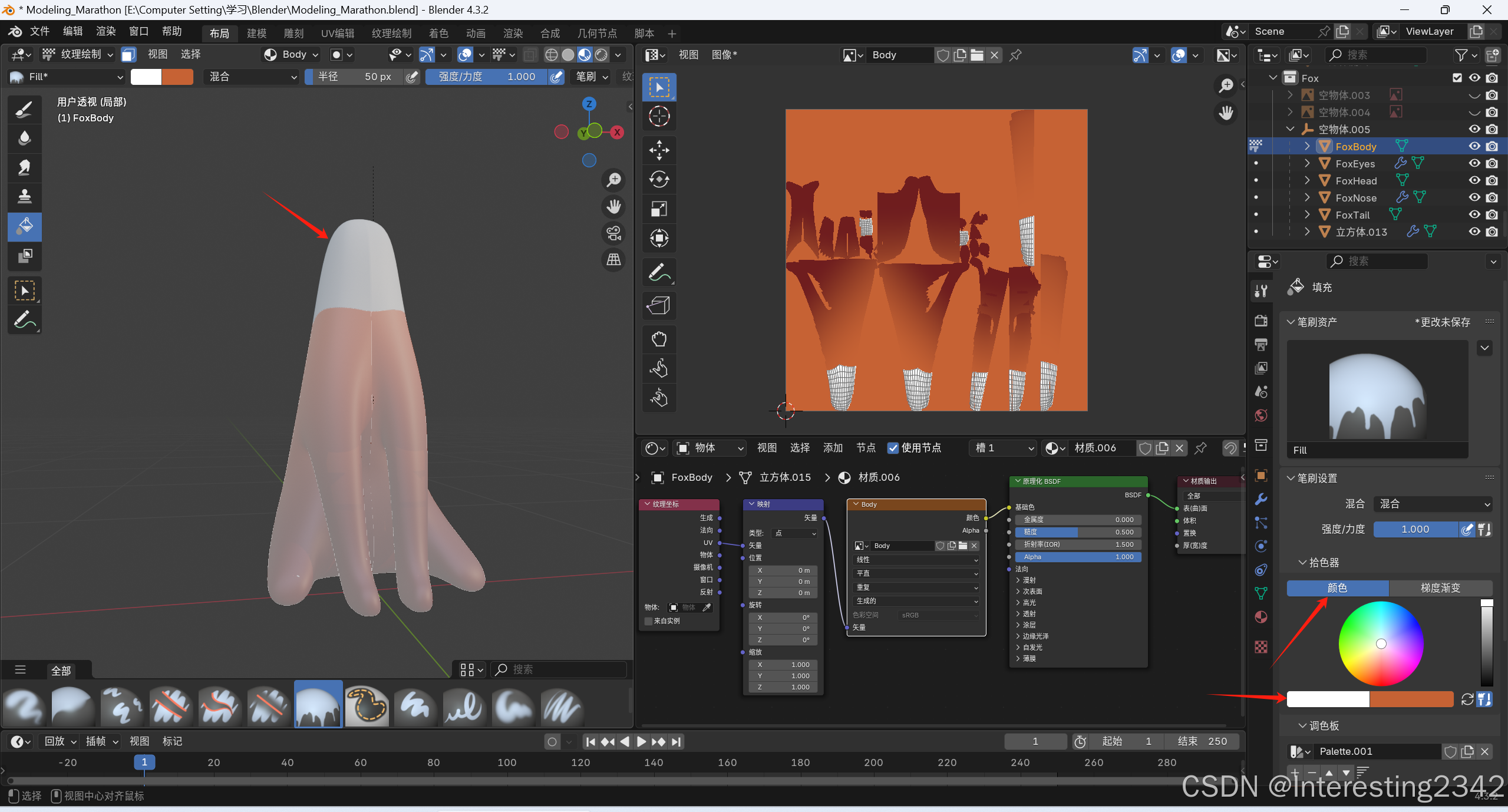Select the Annotate tool in image editor
Image resolution: width=1508 pixels, height=812 pixels.
659,273
